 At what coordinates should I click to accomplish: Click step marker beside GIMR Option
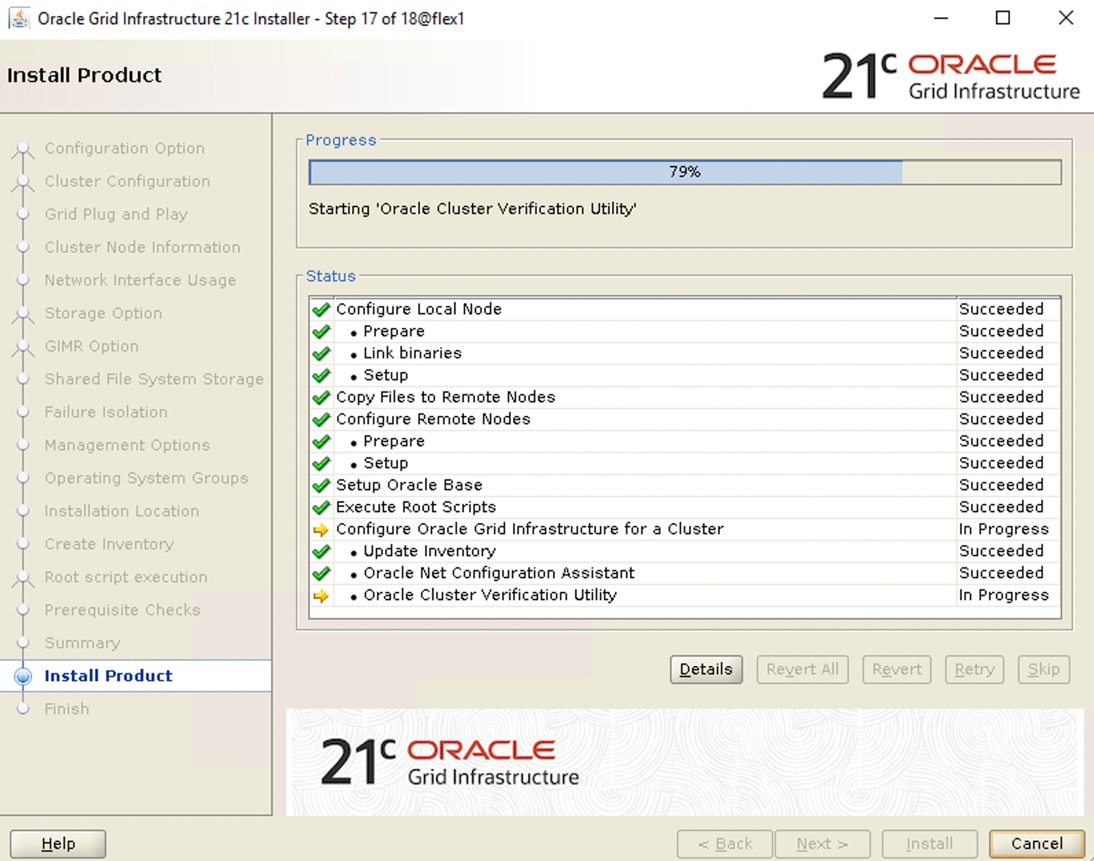23,347
